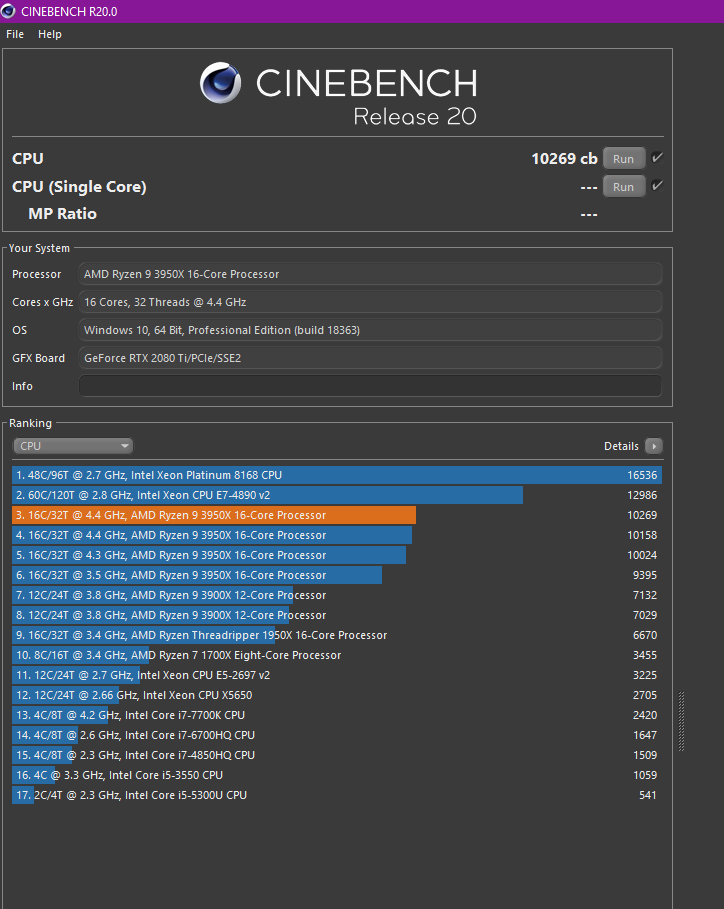Click the Cinebench logo sphere

tap(220, 83)
